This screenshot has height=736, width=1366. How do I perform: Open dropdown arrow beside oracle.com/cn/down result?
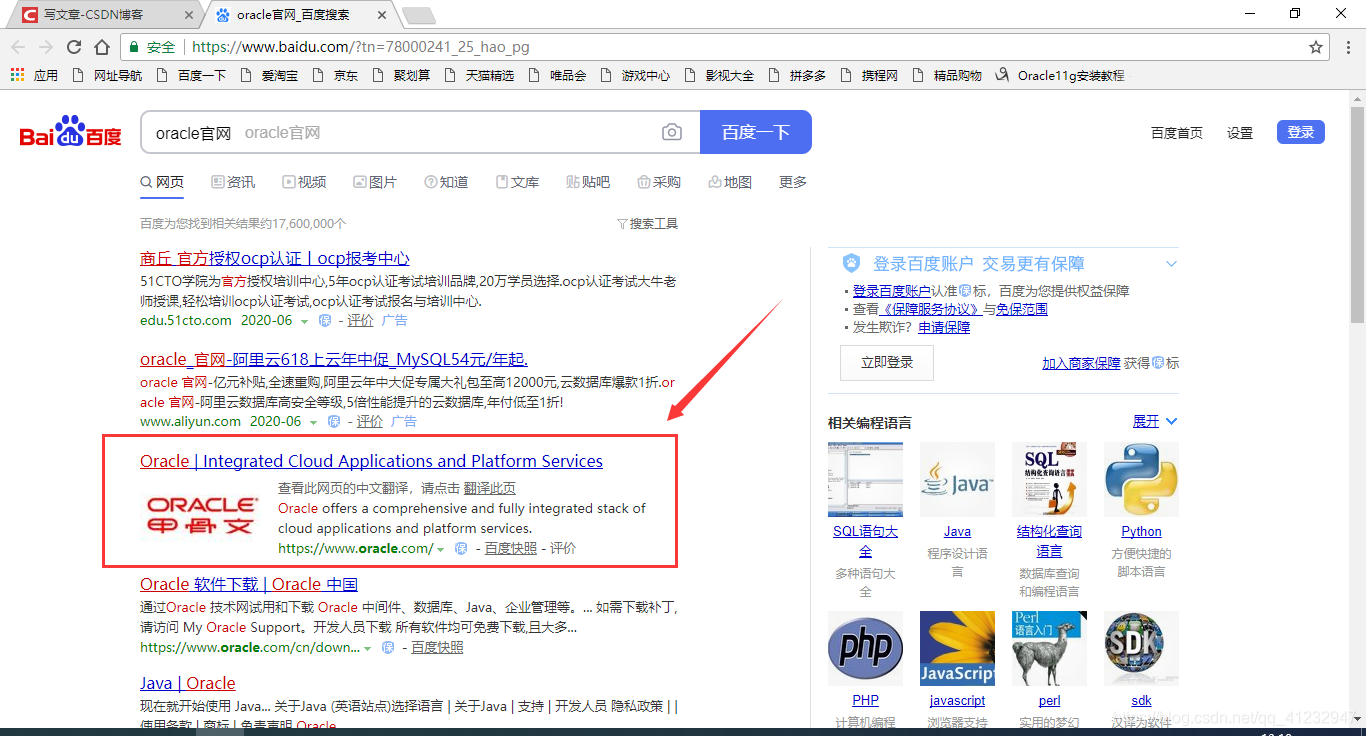(367, 648)
